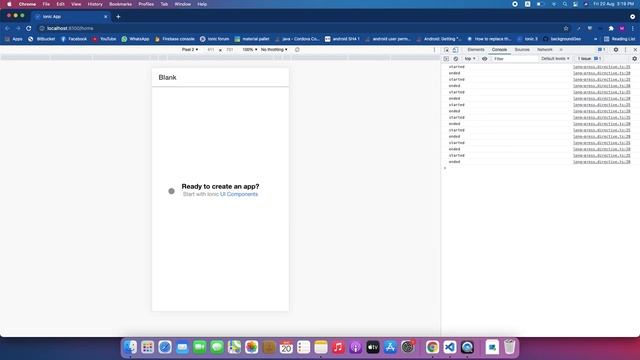Image resolution: width=640 pixels, height=360 pixels.
Task: Switch to the Sources tab
Action: click(x=522, y=50)
